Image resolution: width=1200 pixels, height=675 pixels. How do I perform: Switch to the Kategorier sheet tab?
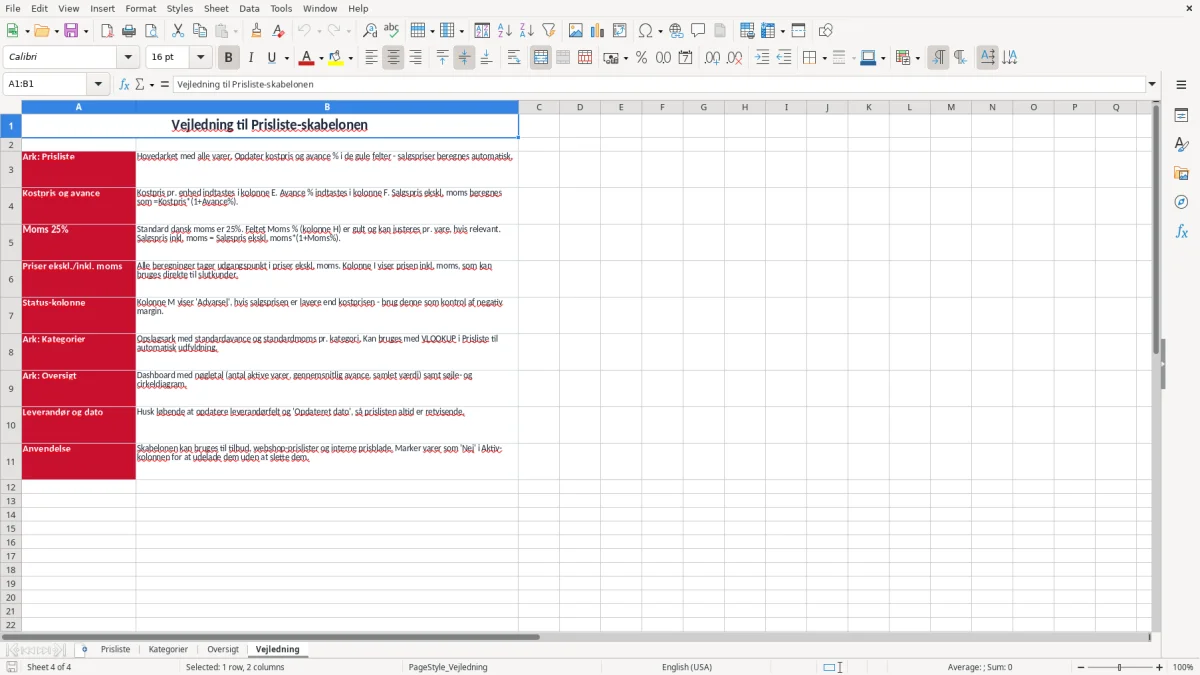click(168, 649)
